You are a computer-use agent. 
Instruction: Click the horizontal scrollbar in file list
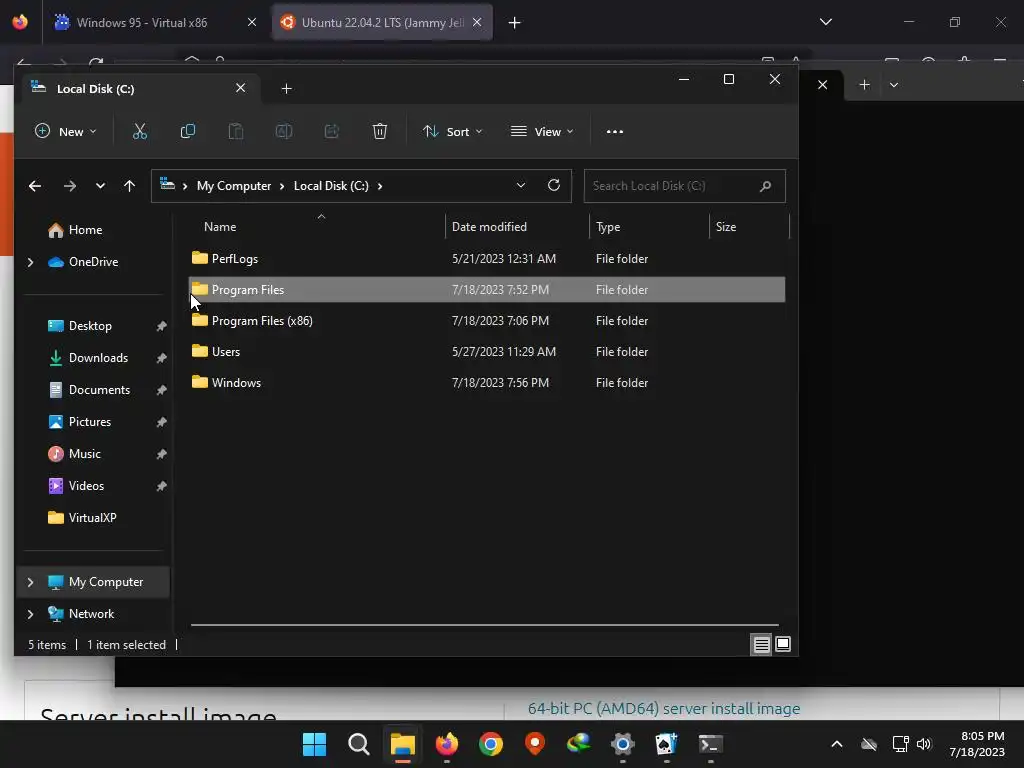coord(484,625)
